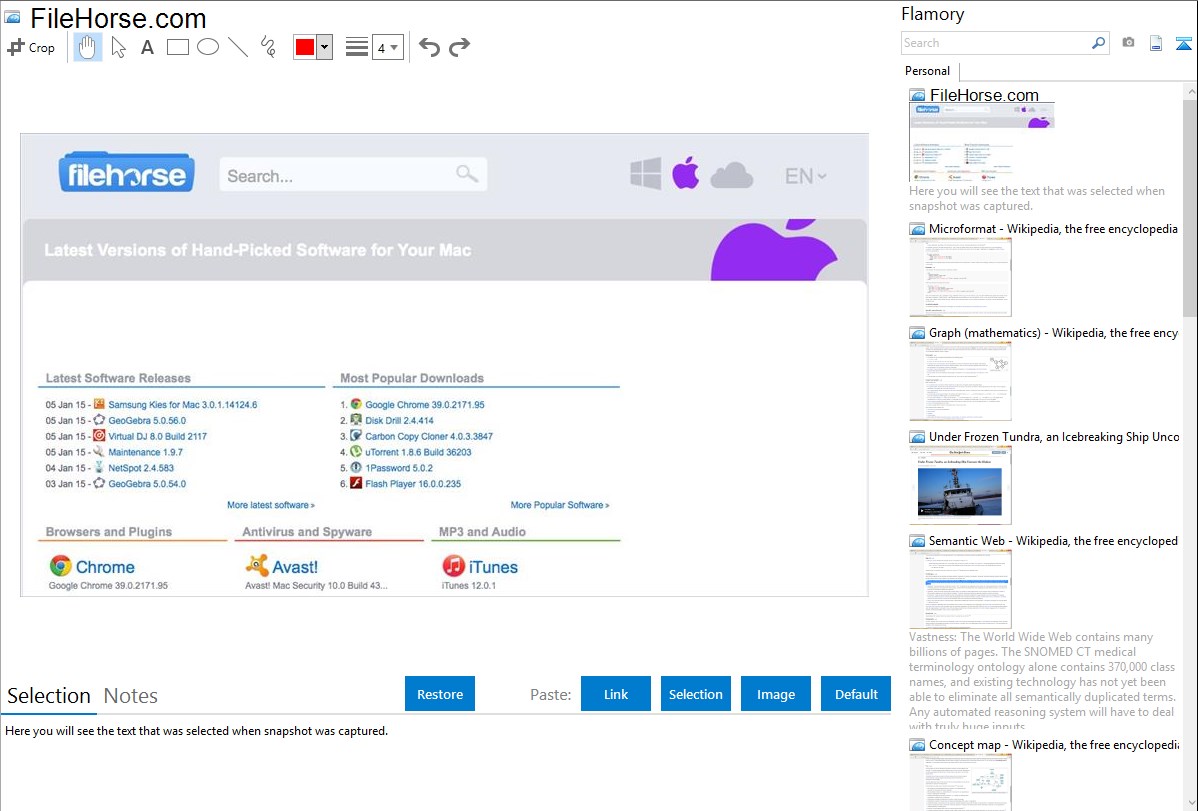Click Google Chrome 39.0.2171.95 link

(x=425, y=404)
